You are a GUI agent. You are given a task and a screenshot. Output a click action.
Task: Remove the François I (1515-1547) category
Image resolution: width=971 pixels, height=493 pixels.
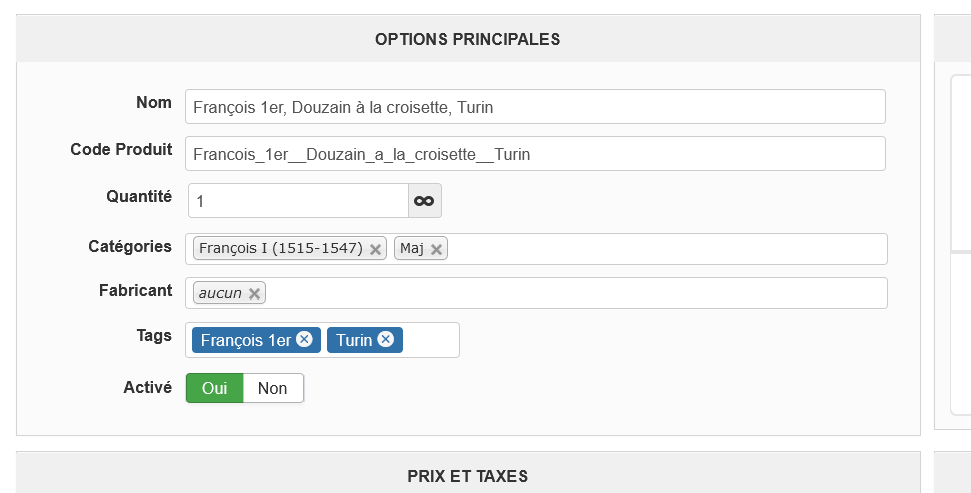pos(375,249)
